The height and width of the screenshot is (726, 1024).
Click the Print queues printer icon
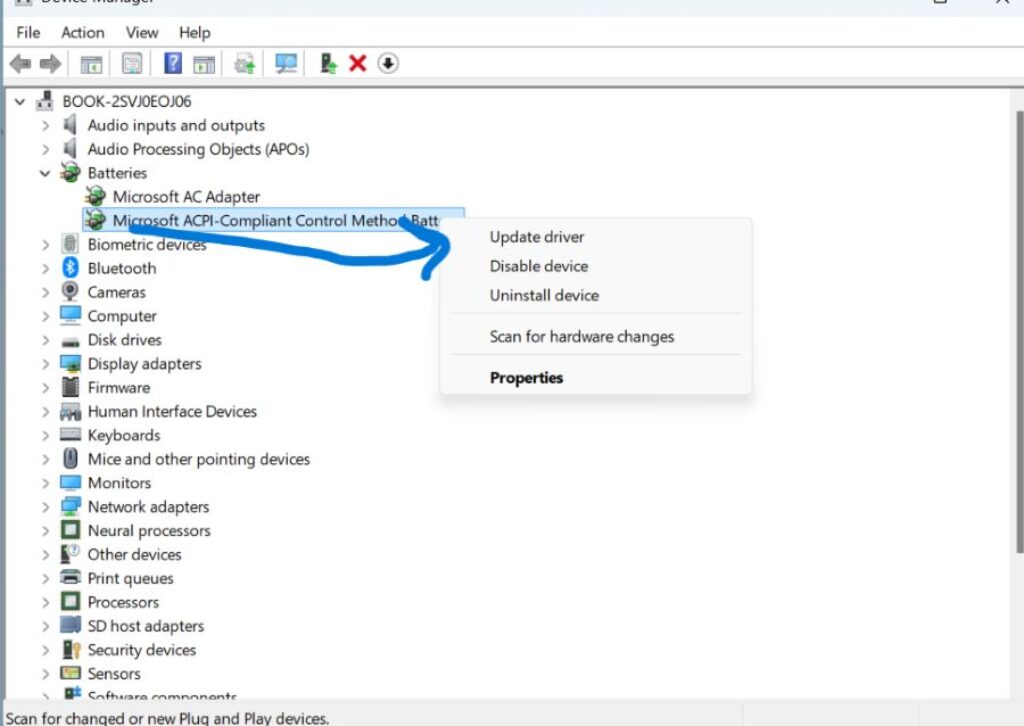70,577
